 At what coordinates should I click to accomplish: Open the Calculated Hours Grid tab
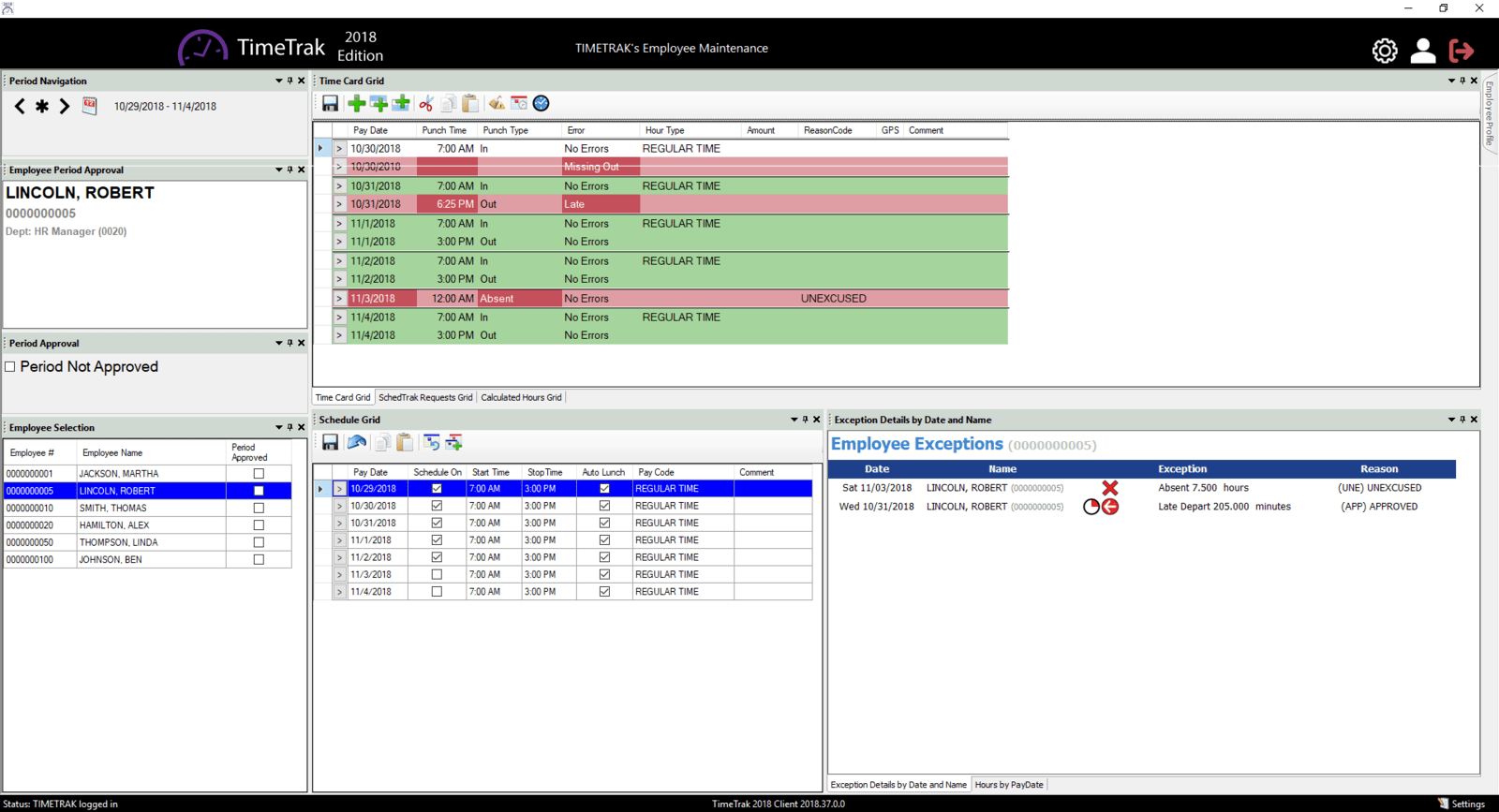[521, 397]
